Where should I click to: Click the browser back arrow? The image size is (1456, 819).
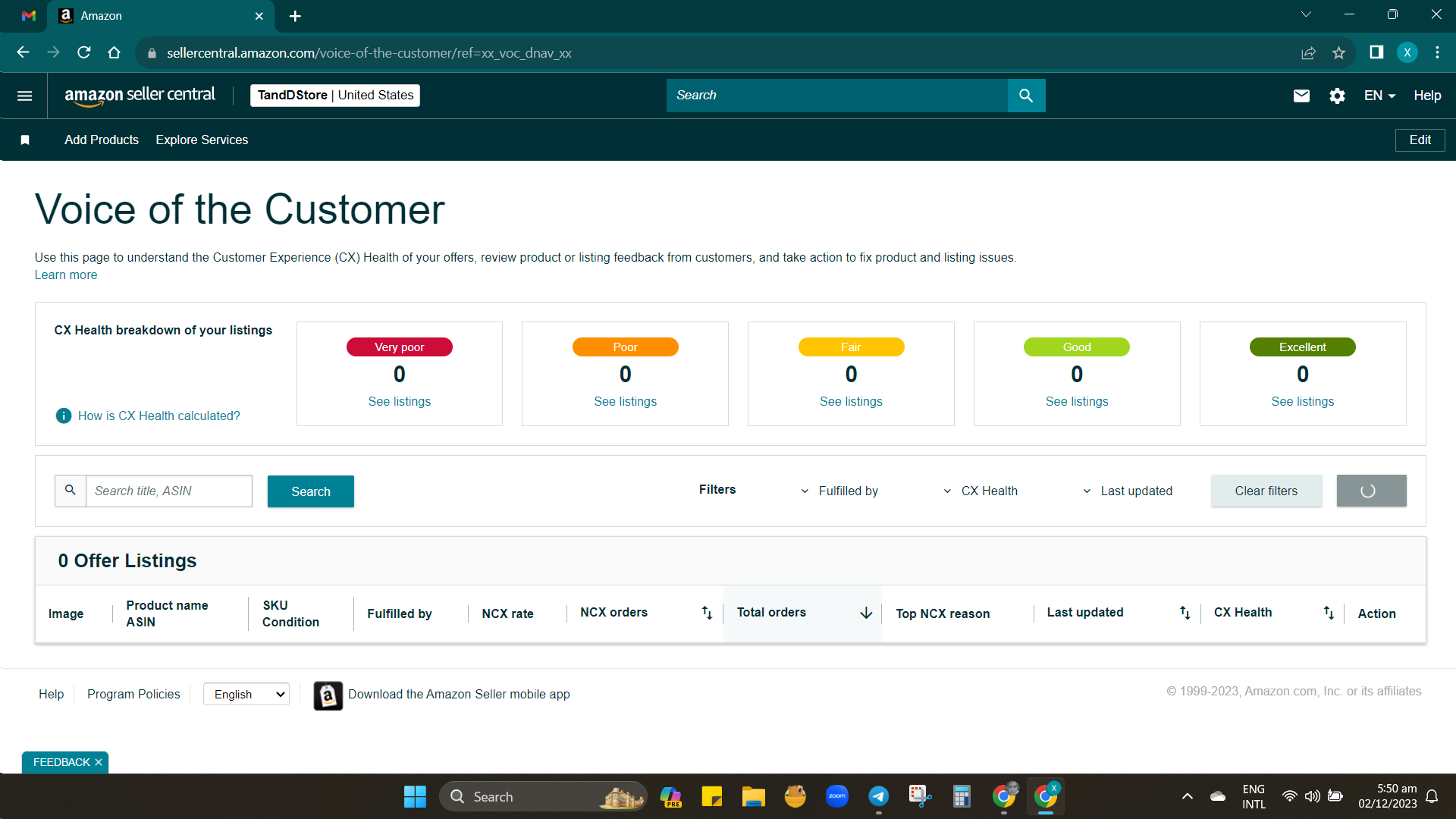pyautogui.click(x=23, y=52)
